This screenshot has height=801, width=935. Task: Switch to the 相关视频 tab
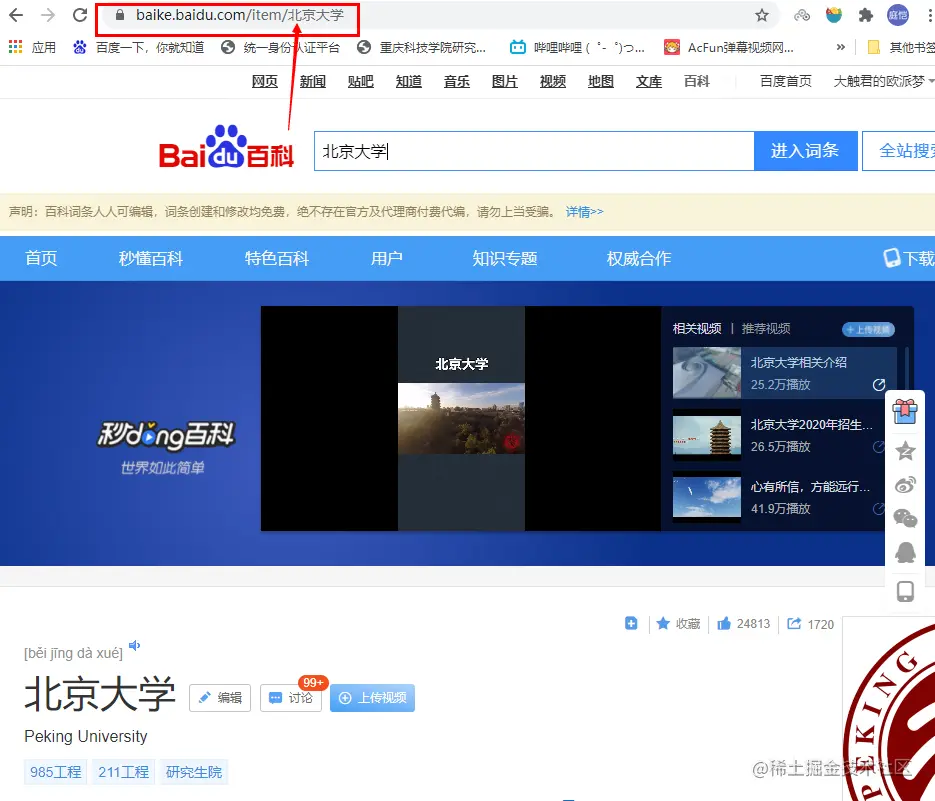pyautogui.click(x=697, y=329)
